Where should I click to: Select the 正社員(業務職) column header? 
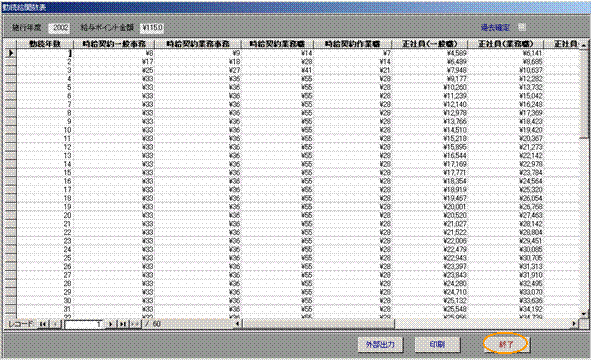point(506,44)
